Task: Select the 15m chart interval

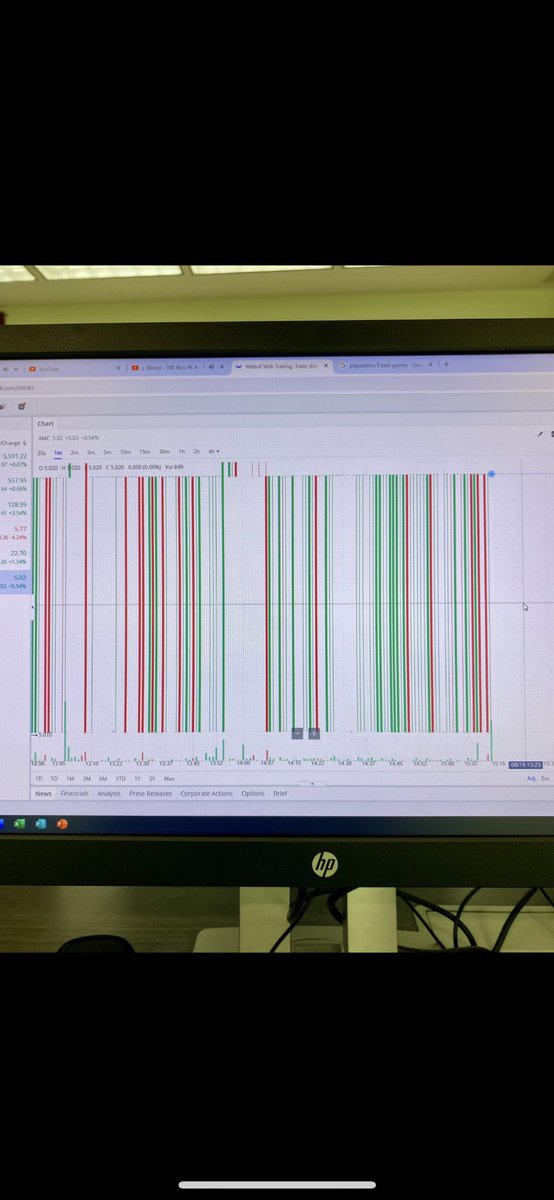Action: click(145, 452)
